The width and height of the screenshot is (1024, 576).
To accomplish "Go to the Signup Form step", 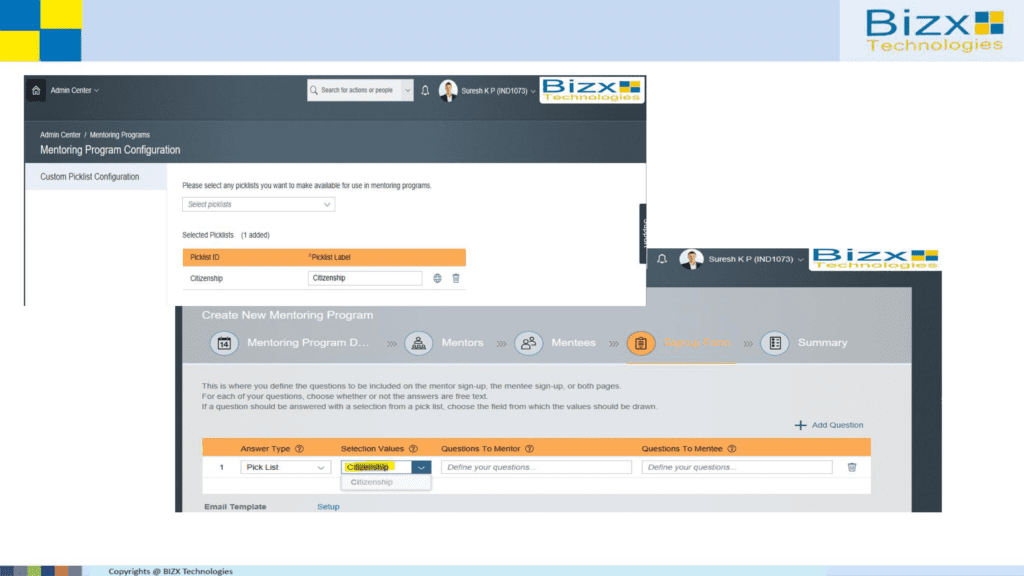I will tap(697, 342).
